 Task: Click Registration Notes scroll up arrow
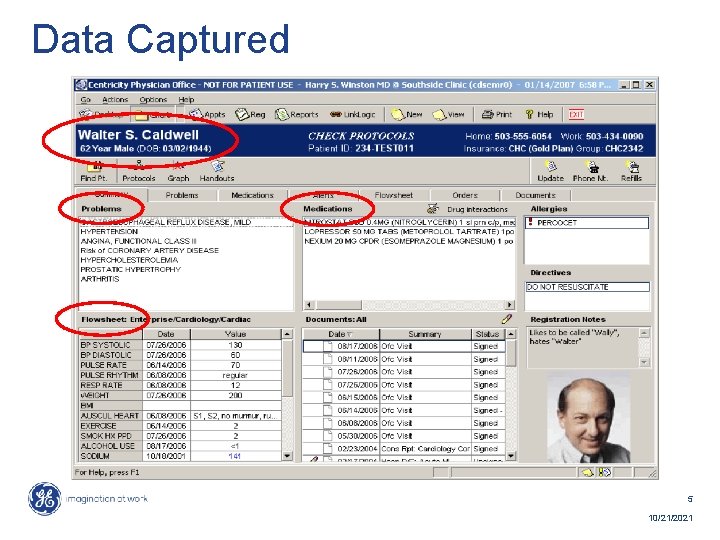point(645,332)
